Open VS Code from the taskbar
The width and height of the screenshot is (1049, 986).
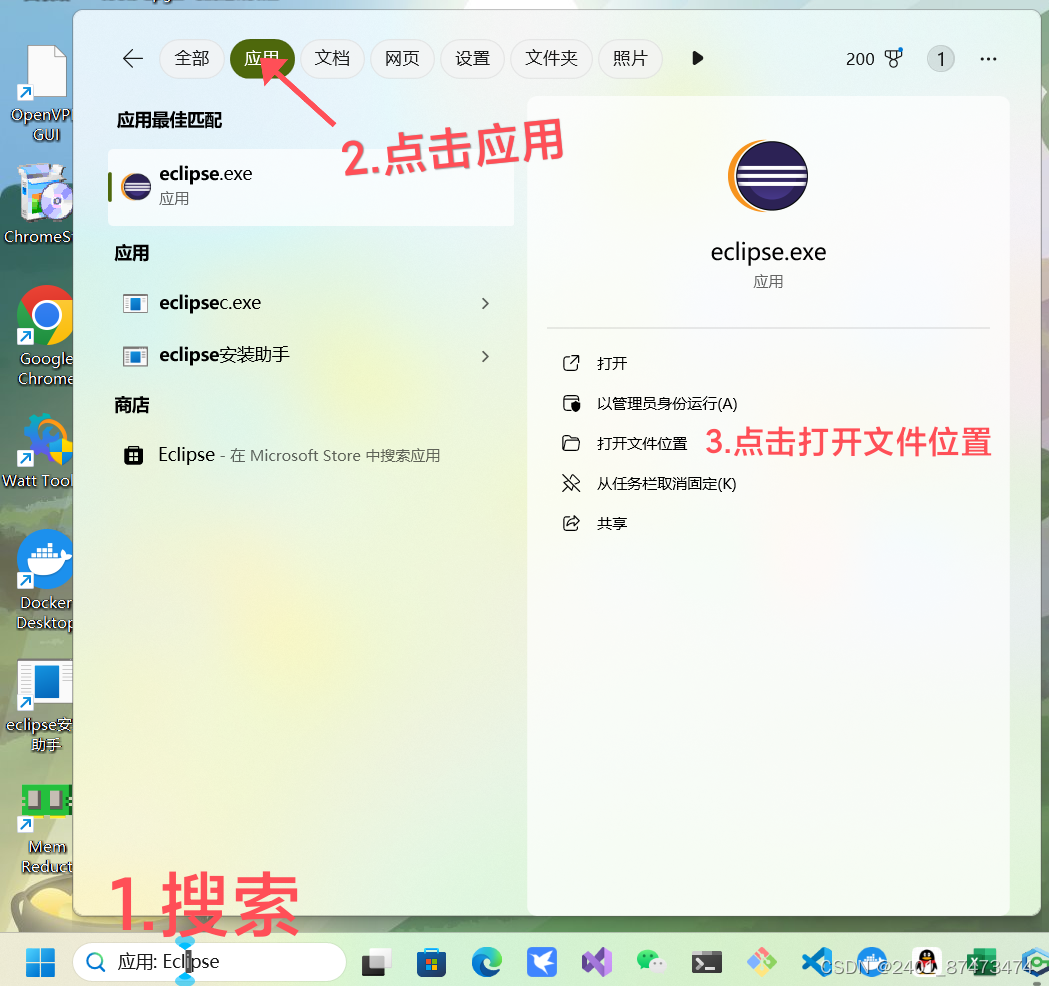[817, 963]
